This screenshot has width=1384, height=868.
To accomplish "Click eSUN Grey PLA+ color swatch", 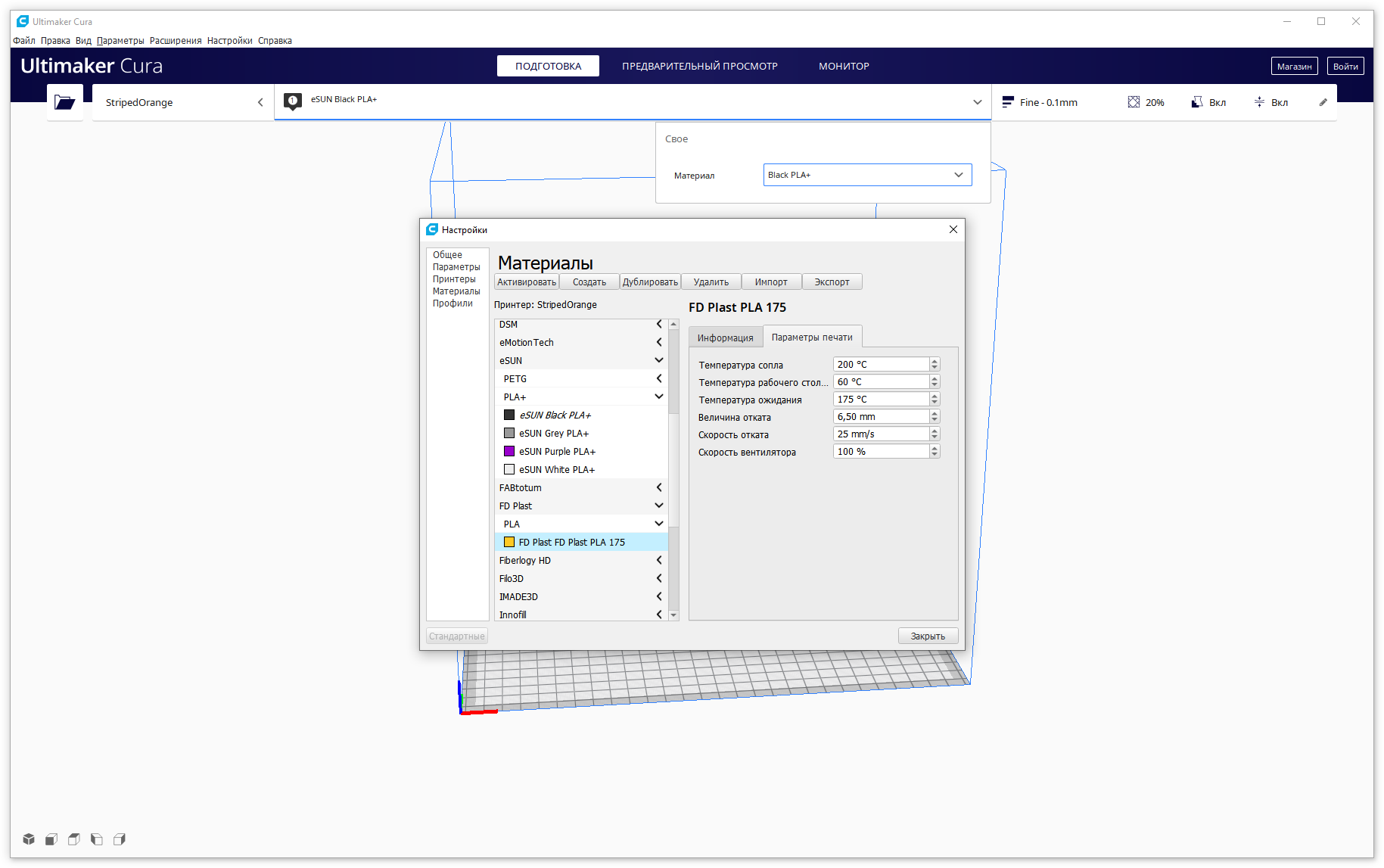I will click(509, 433).
